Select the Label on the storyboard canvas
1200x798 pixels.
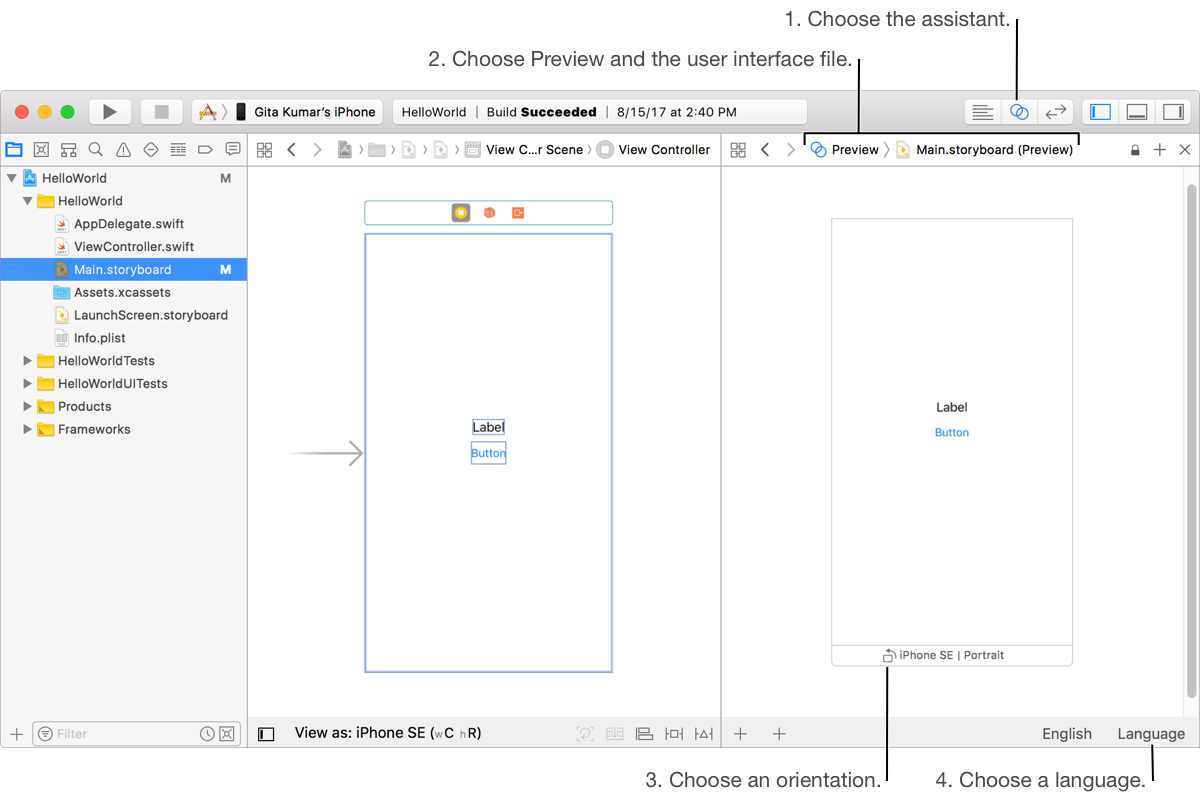488,427
